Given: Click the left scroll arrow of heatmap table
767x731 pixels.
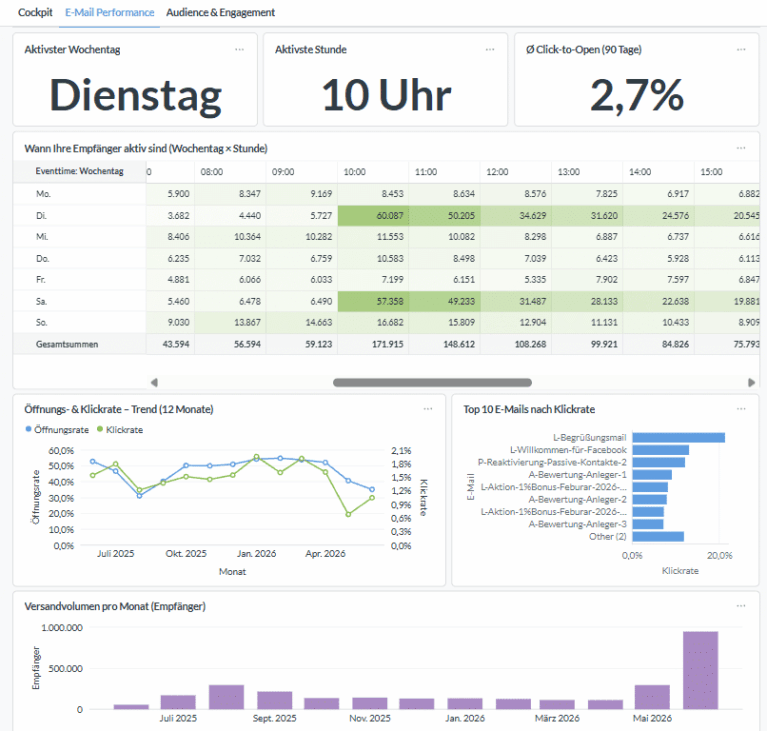Looking at the screenshot, I should 154,382.
